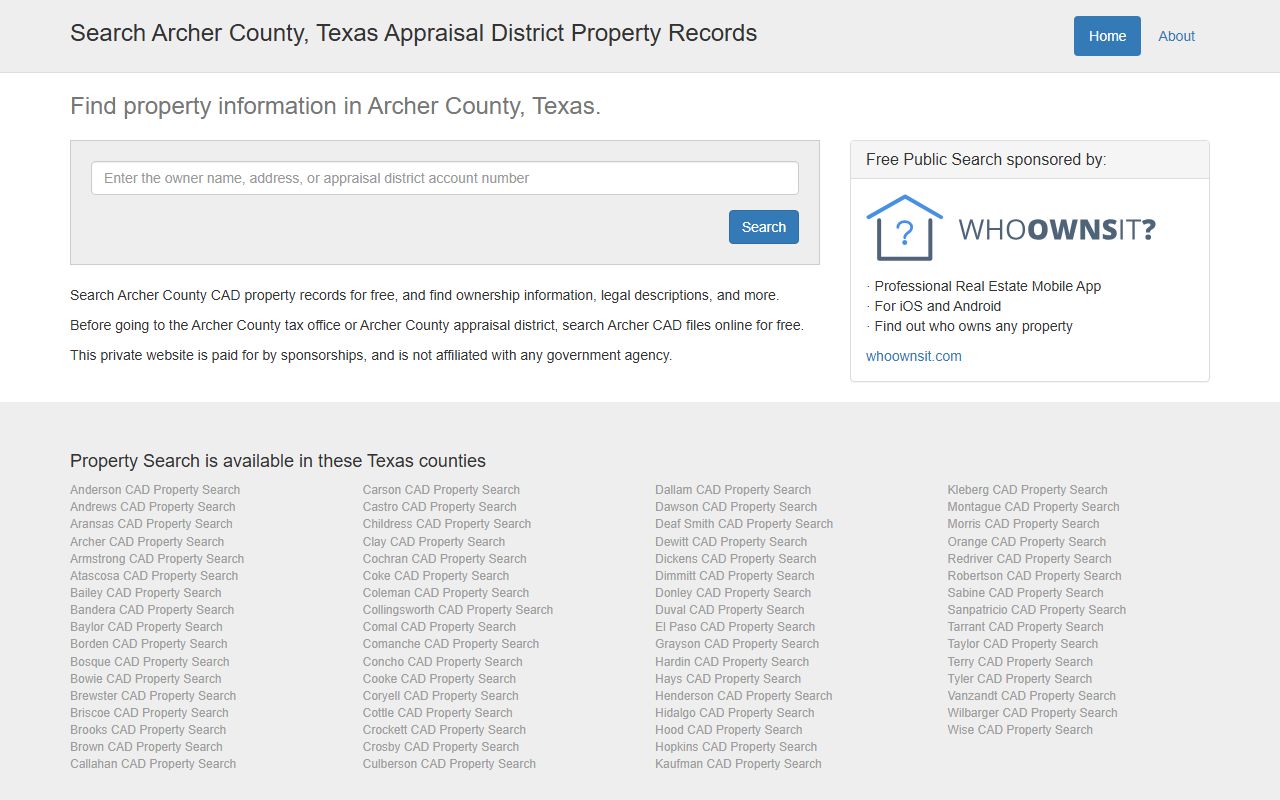Open Armstrong CAD Property Search
The width and height of the screenshot is (1280, 800).
coord(157,559)
